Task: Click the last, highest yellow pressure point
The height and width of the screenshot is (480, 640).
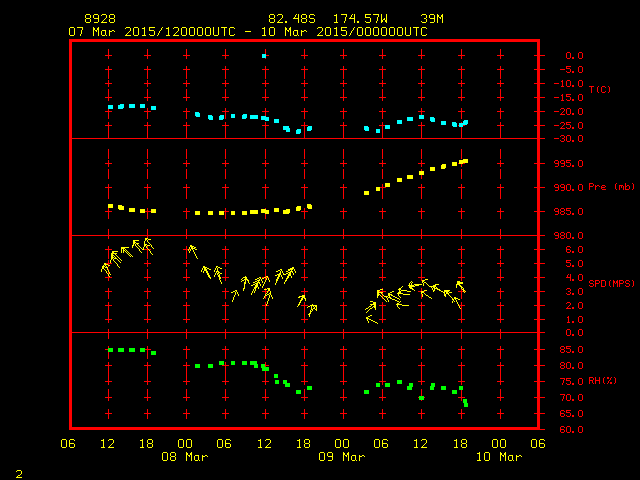Action: (x=465, y=160)
